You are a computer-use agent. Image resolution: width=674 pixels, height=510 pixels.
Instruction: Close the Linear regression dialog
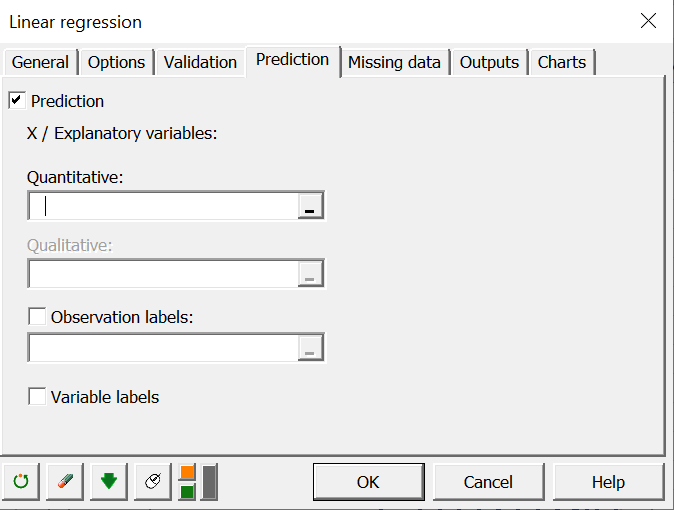point(648,21)
